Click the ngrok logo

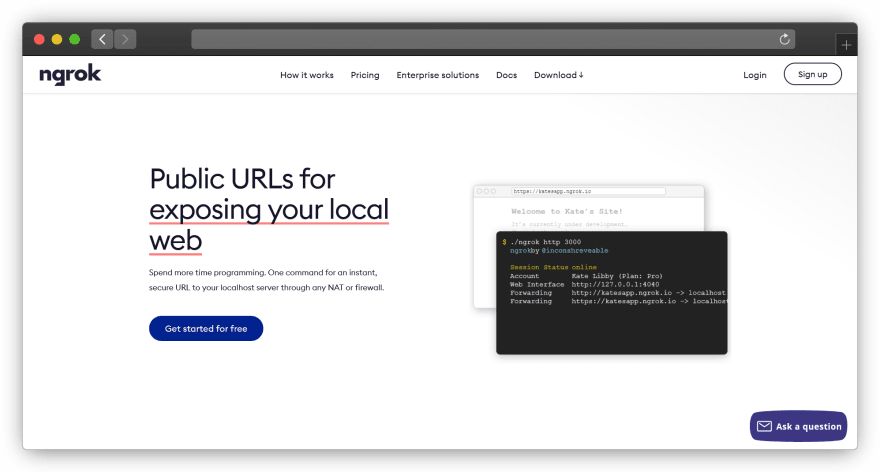[x=70, y=75]
